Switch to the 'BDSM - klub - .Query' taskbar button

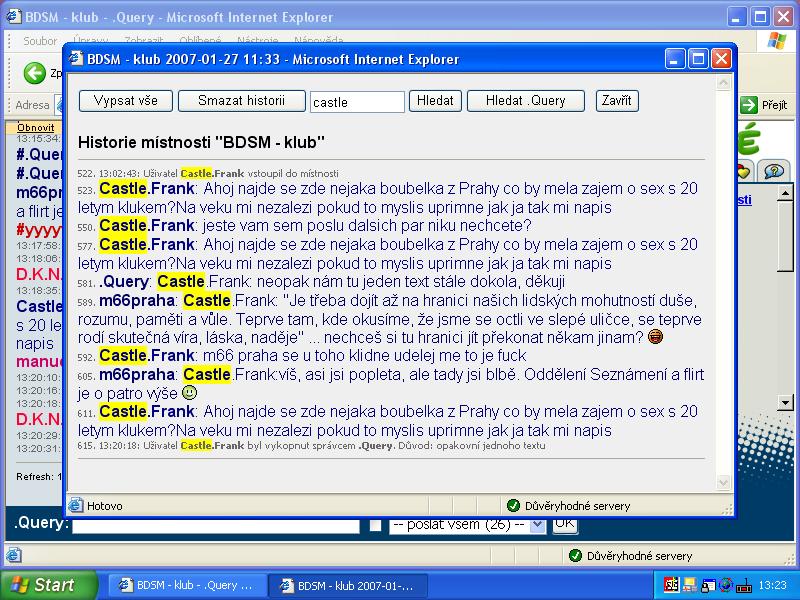tap(187, 585)
